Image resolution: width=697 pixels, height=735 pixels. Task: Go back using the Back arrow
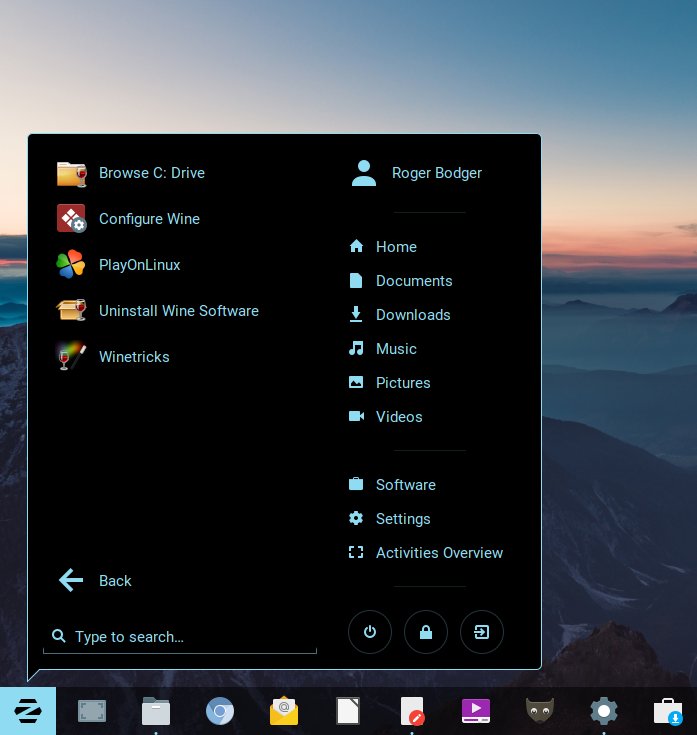pyautogui.click(x=72, y=581)
